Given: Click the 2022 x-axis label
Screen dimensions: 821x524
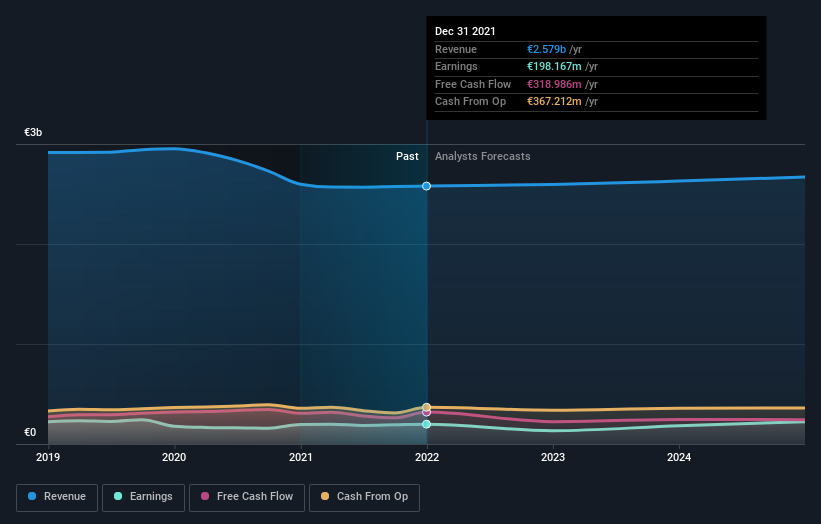Looking at the screenshot, I should tap(427, 458).
